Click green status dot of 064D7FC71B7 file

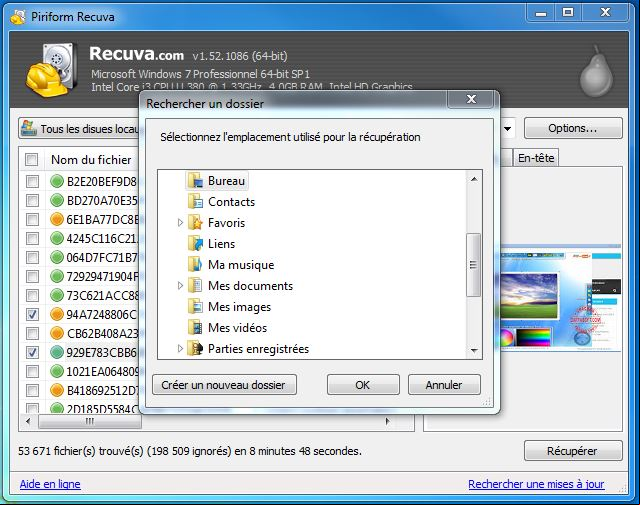(57, 257)
